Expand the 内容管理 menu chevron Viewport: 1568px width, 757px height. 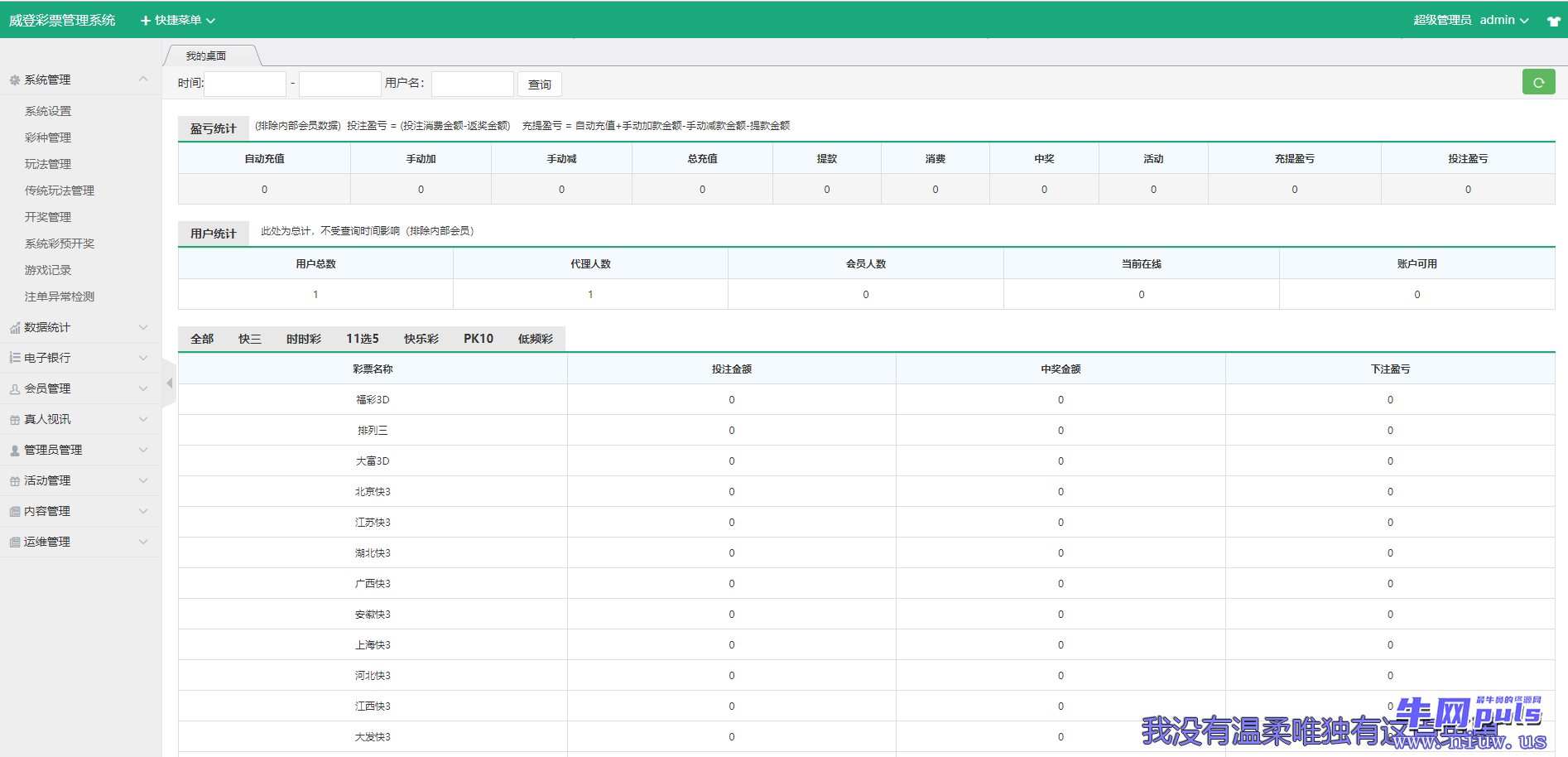[x=143, y=511]
